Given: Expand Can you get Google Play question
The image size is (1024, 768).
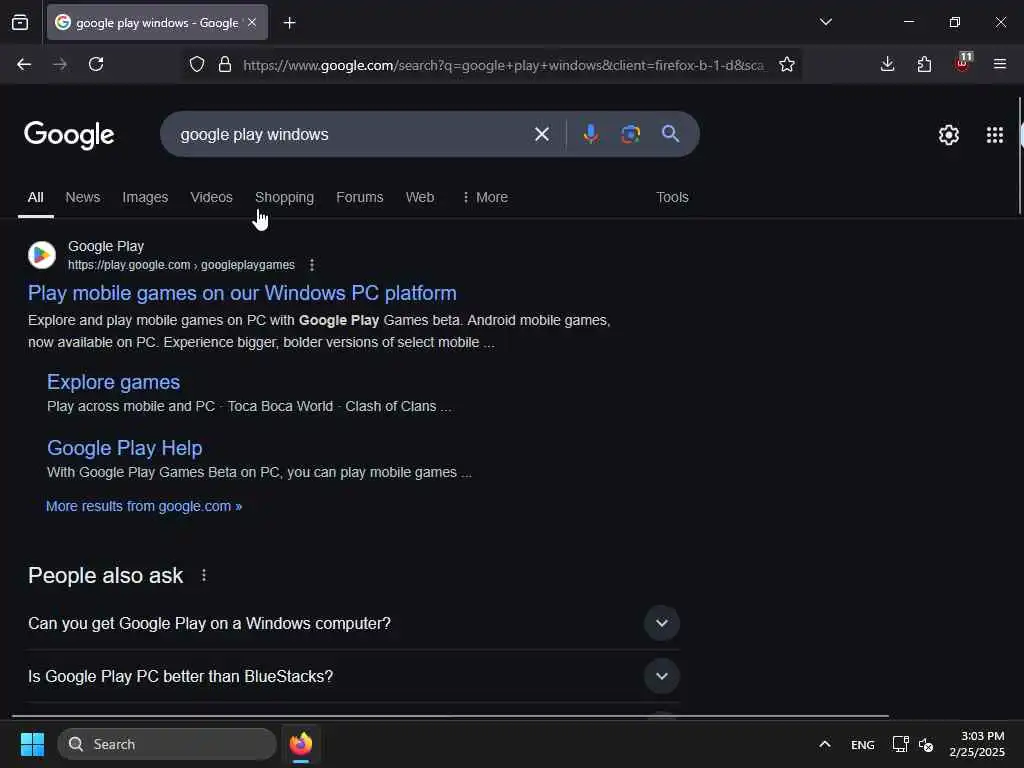Looking at the screenshot, I should tap(353, 623).
